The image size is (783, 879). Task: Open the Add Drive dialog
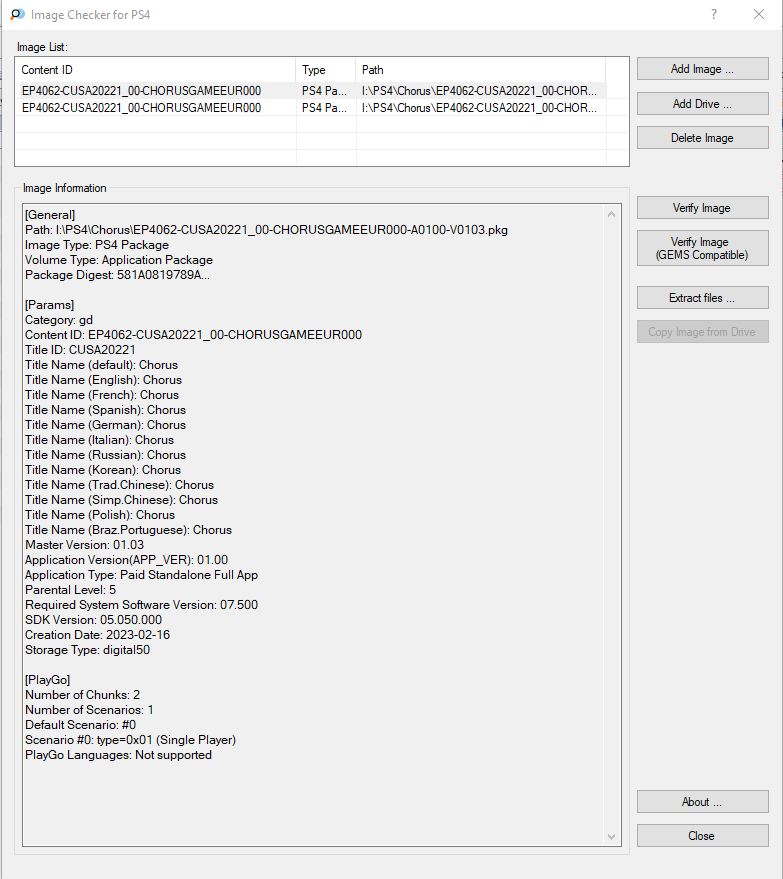click(x=702, y=104)
